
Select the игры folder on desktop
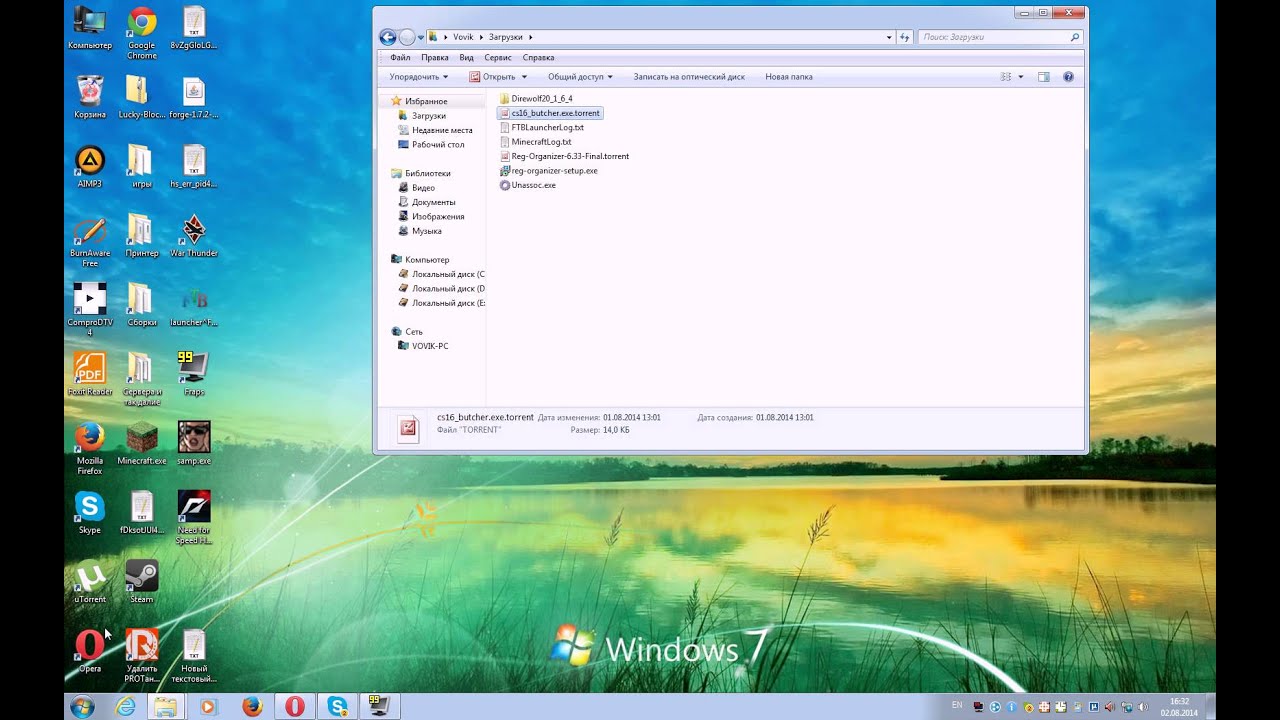click(x=141, y=166)
